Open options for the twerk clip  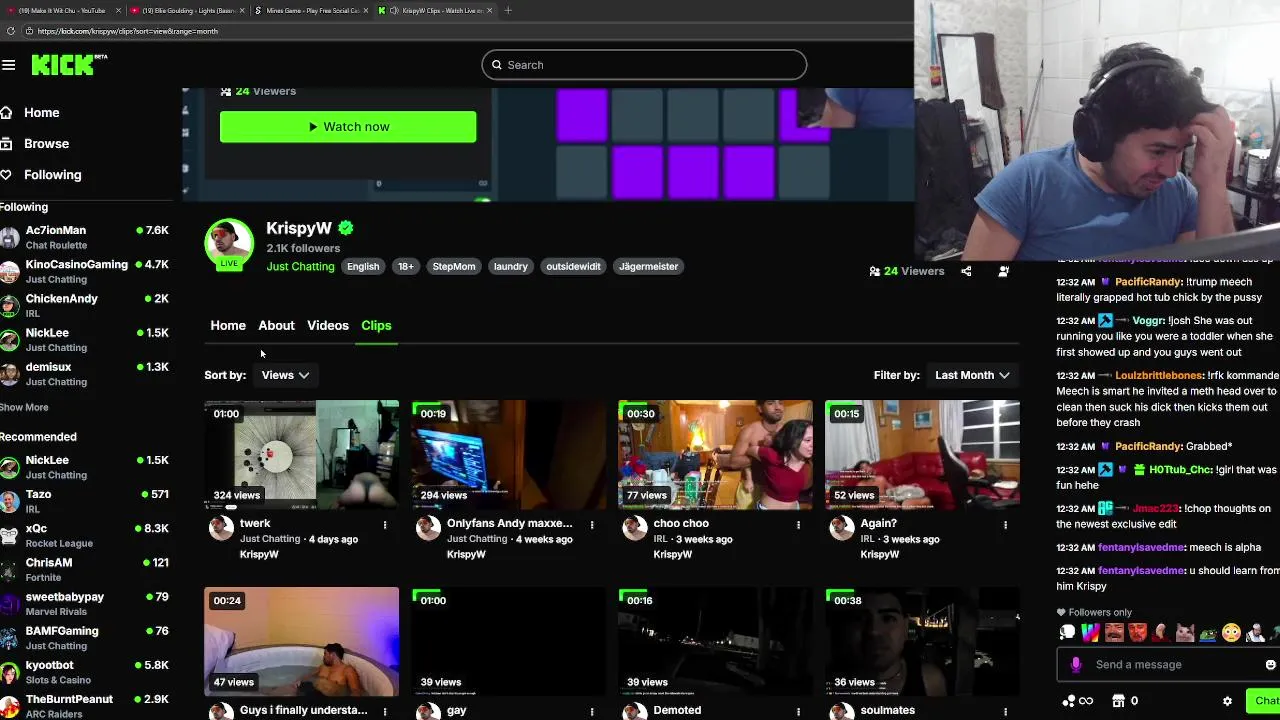[x=385, y=524]
